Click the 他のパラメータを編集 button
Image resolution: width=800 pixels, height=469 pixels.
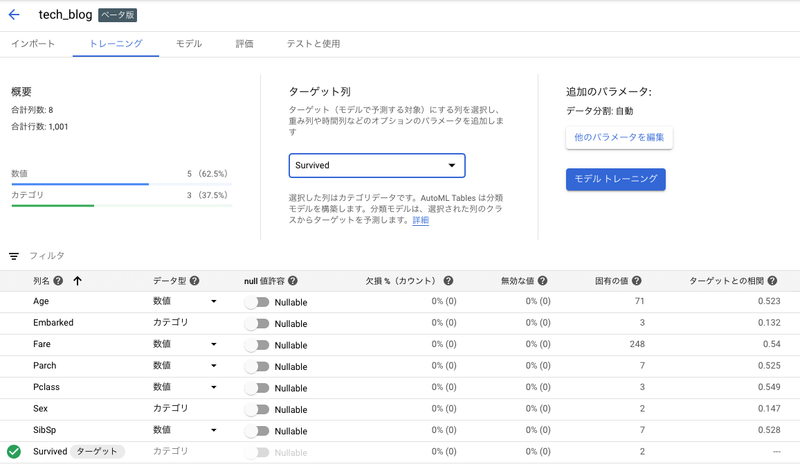[x=618, y=137]
